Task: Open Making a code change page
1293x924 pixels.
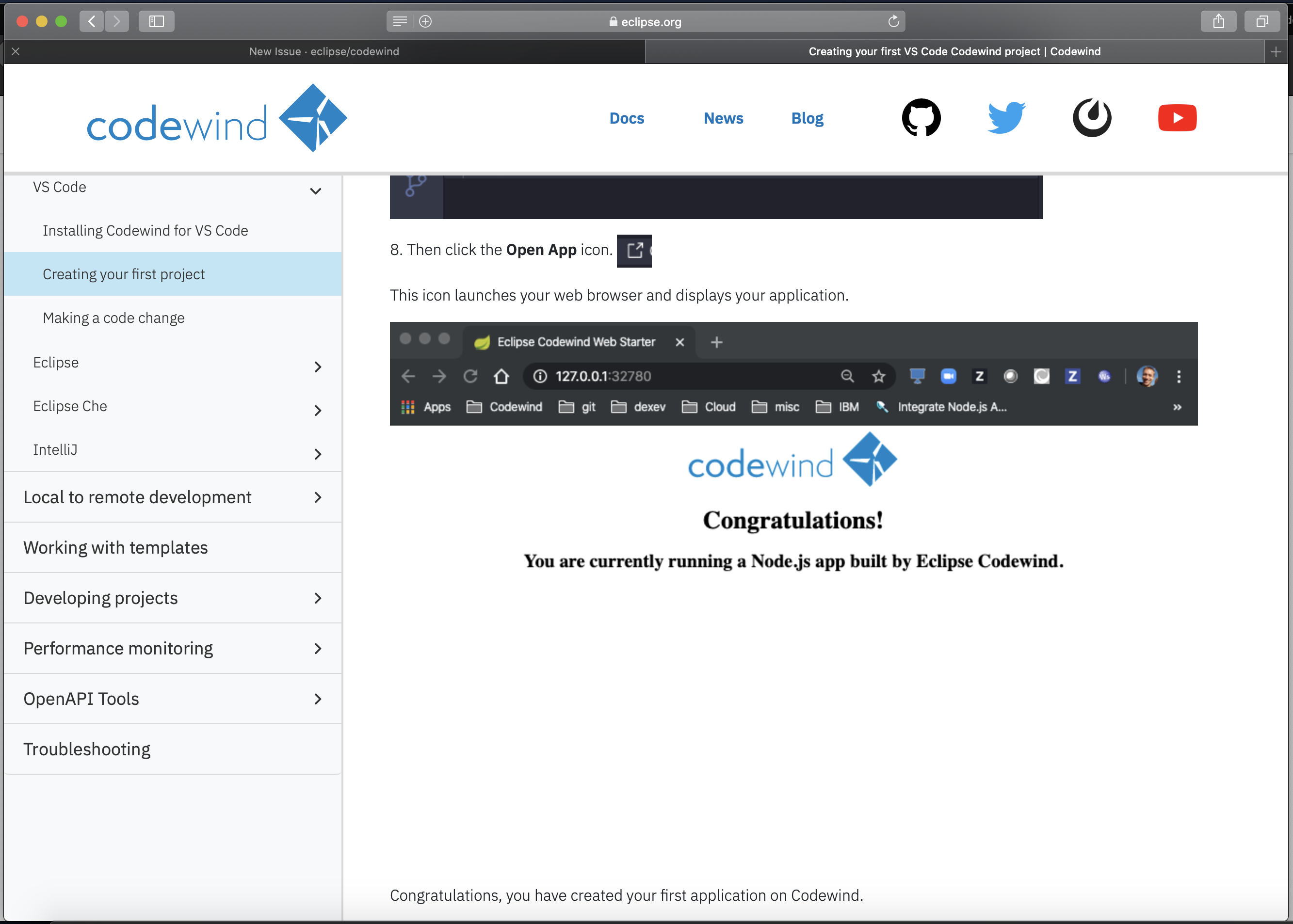Action: [114, 318]
